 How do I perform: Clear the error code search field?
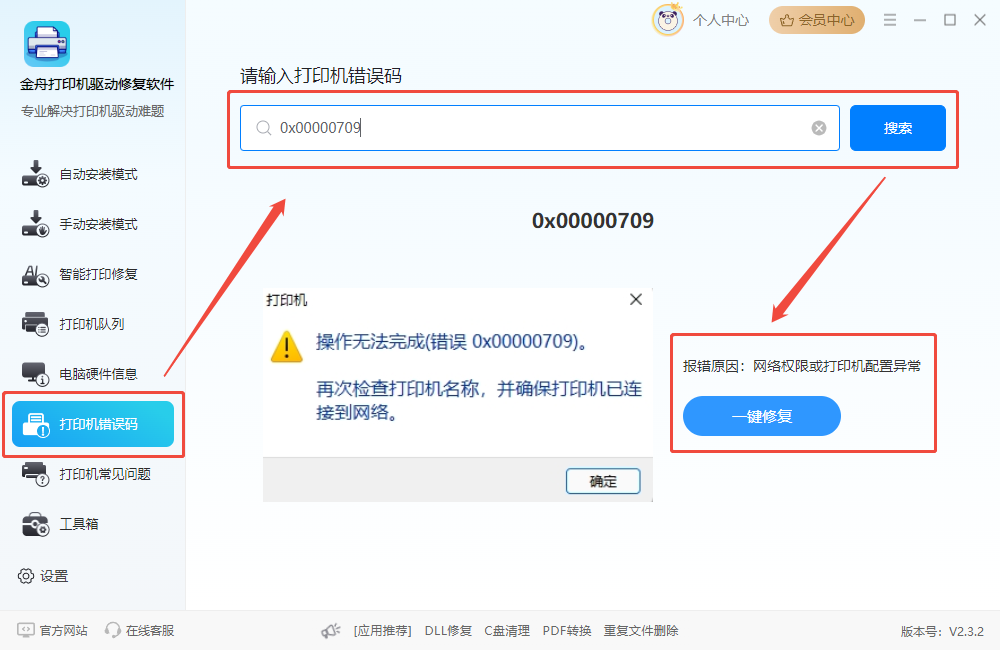819,128
